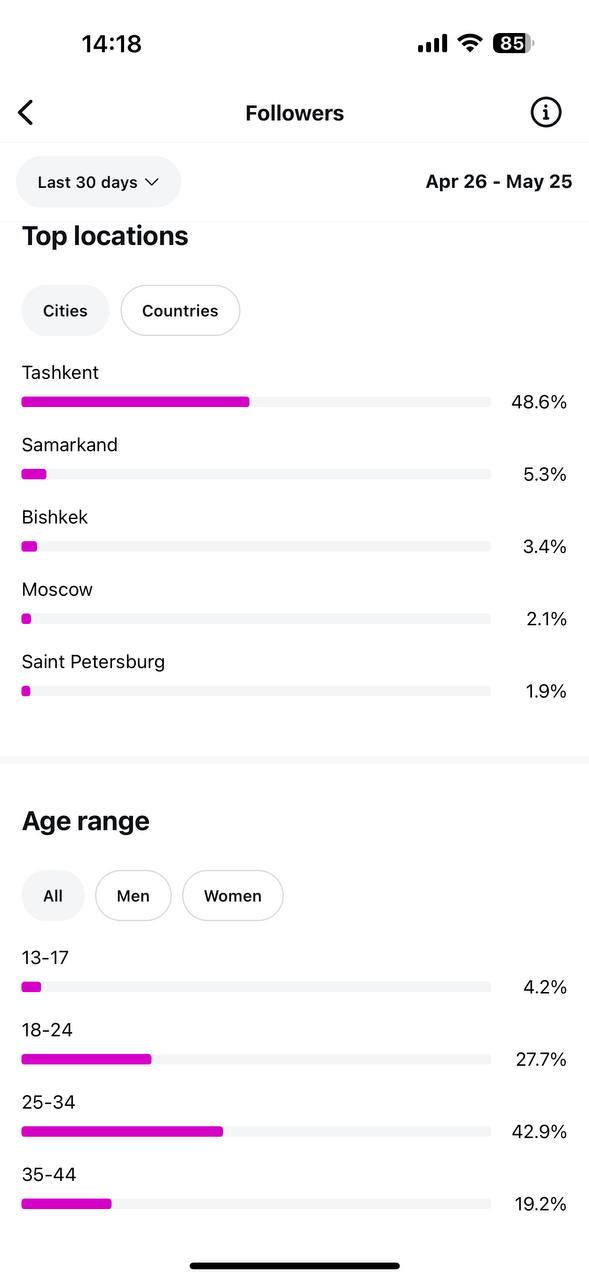
Task: Tap the Saint Petersburg location row
Action: pos(294,677)
